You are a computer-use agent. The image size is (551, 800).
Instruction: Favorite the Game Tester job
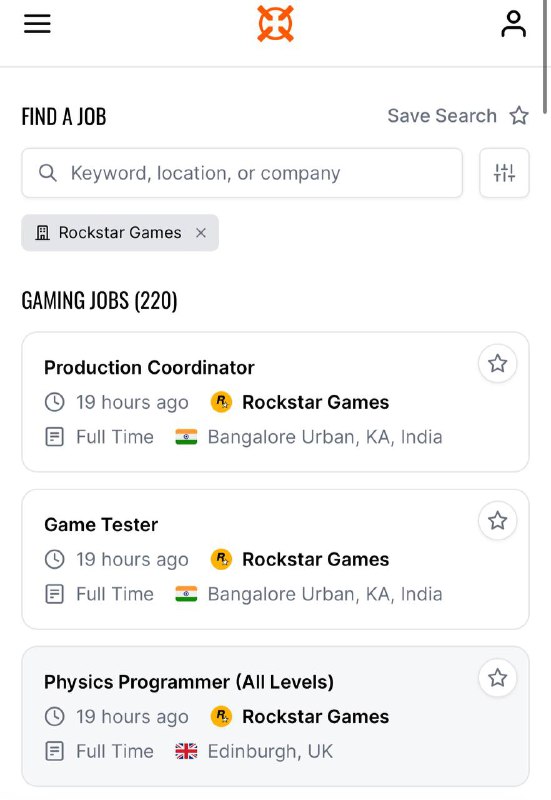pyautogui.click(x=497, y=521)
